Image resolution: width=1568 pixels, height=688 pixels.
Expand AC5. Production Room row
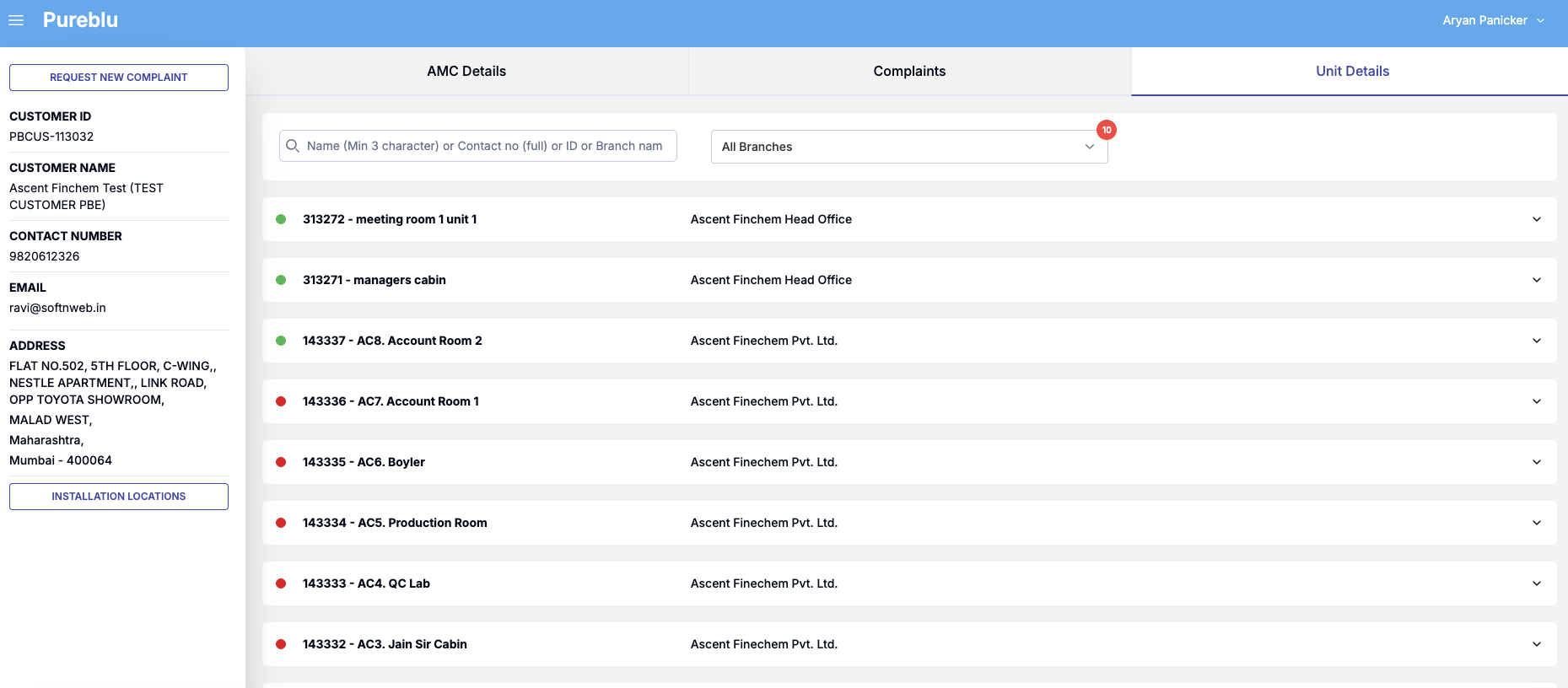[1537, 523]
